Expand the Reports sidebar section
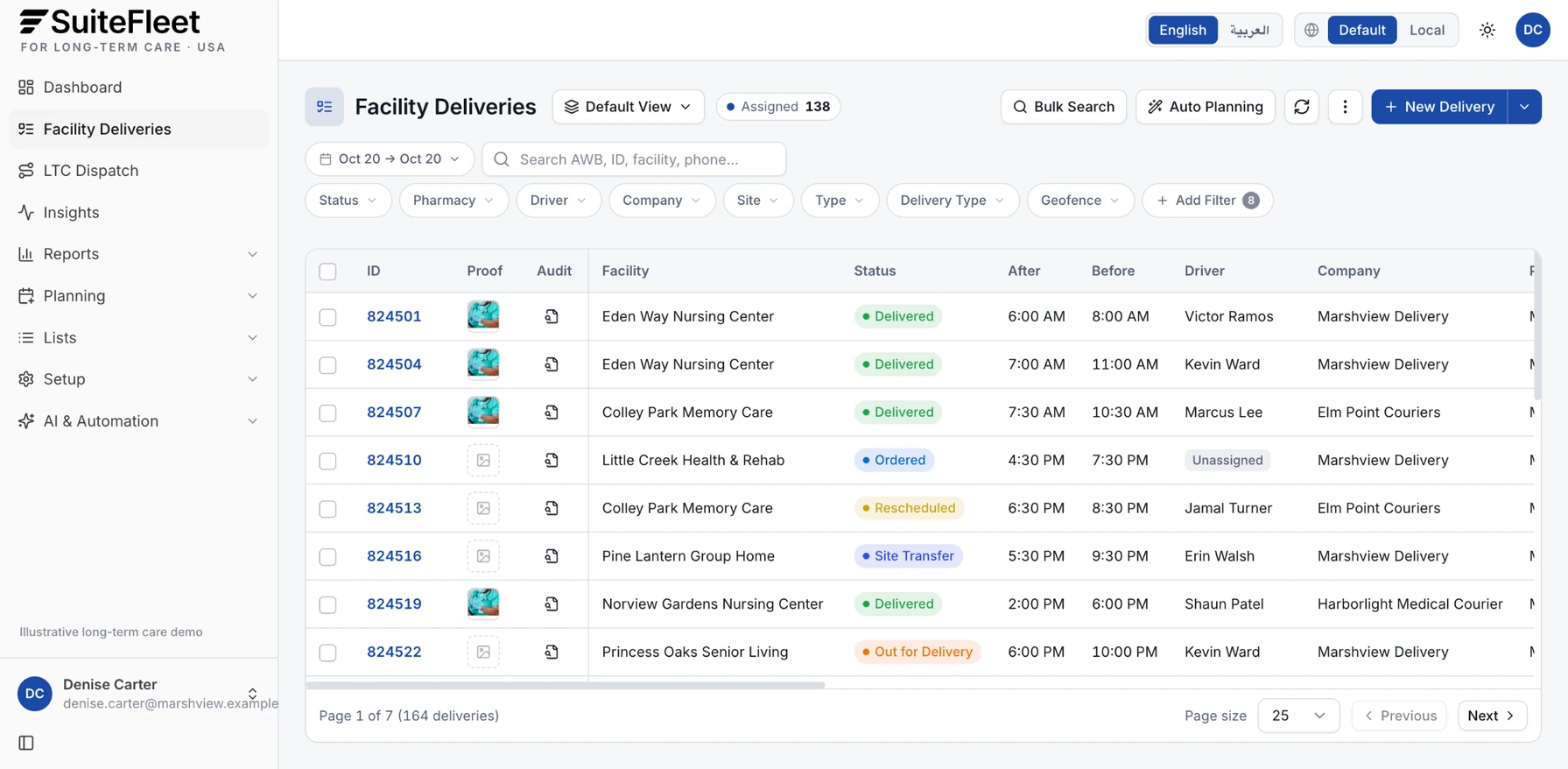The image size is (1568, 769). (138, 254)
